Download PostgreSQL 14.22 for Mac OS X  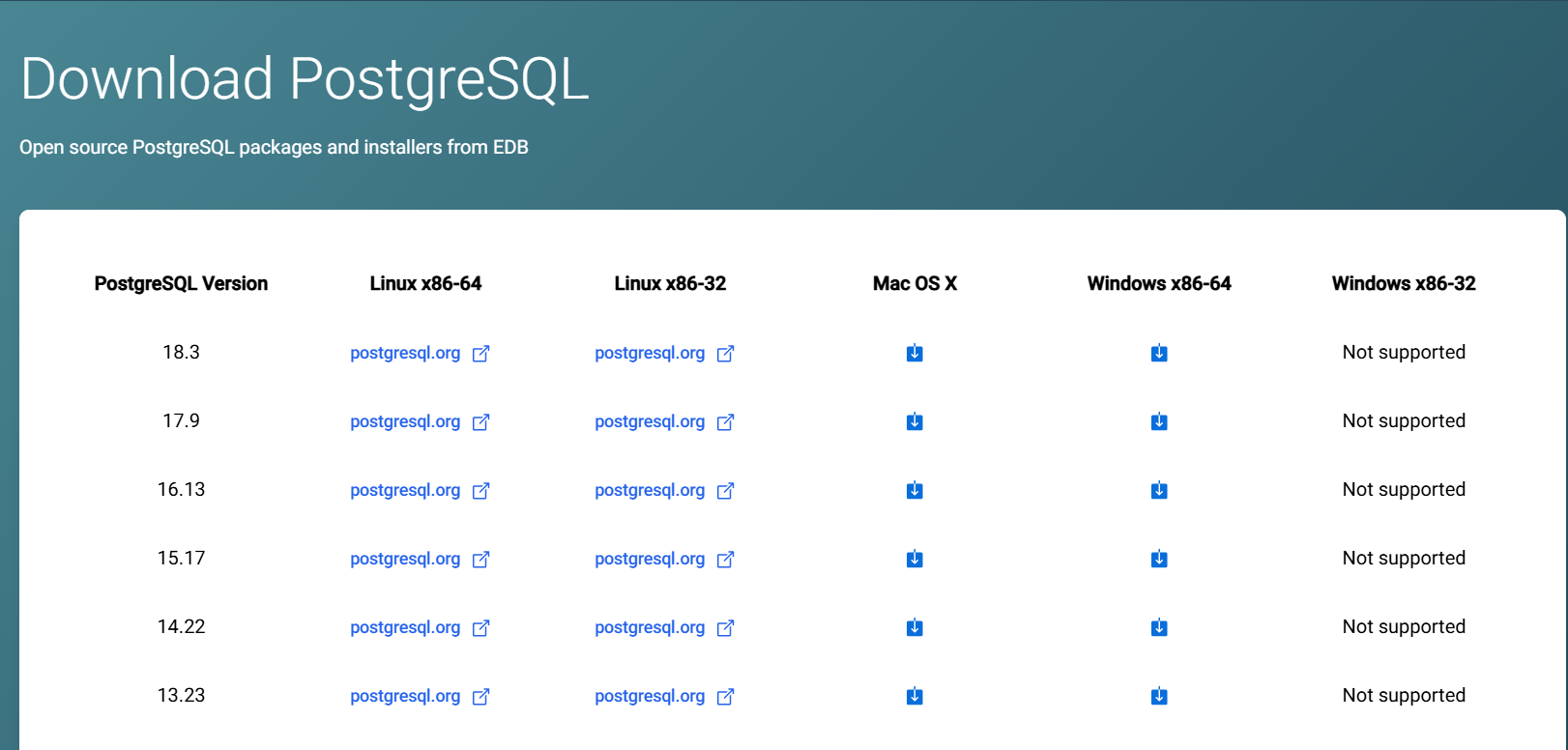(915, 627)
